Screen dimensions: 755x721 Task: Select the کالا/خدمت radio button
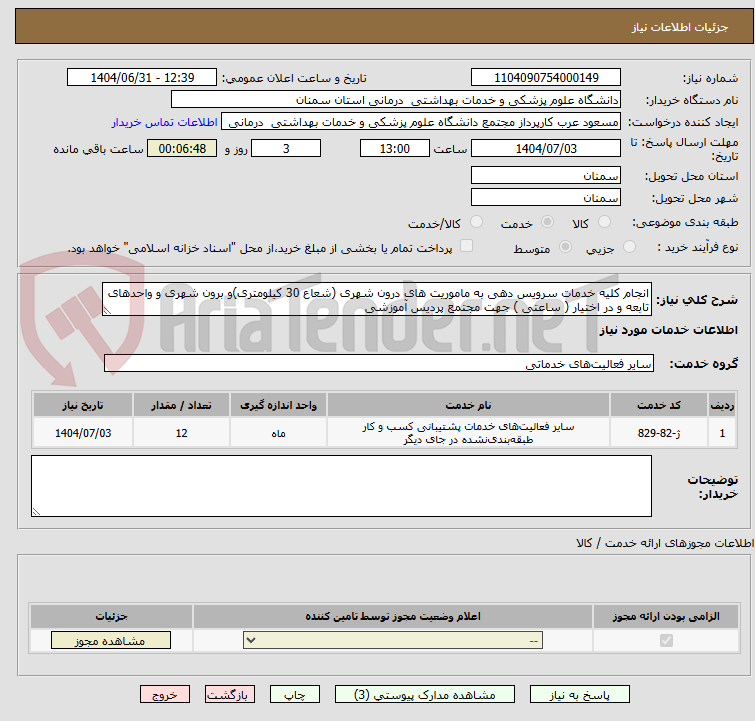coord(476,222)
